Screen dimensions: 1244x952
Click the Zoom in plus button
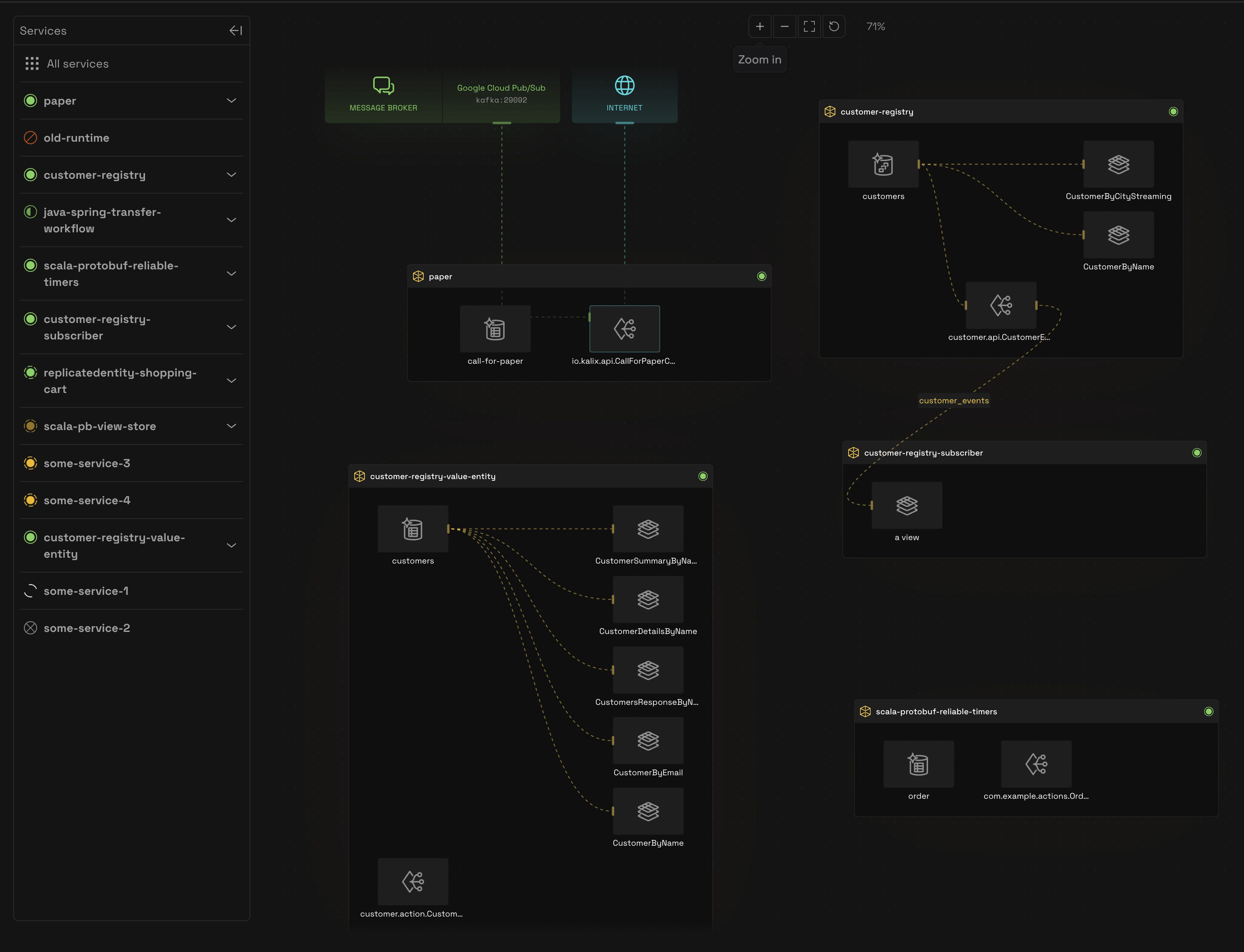pyautogui.click(x=760, y=27)
